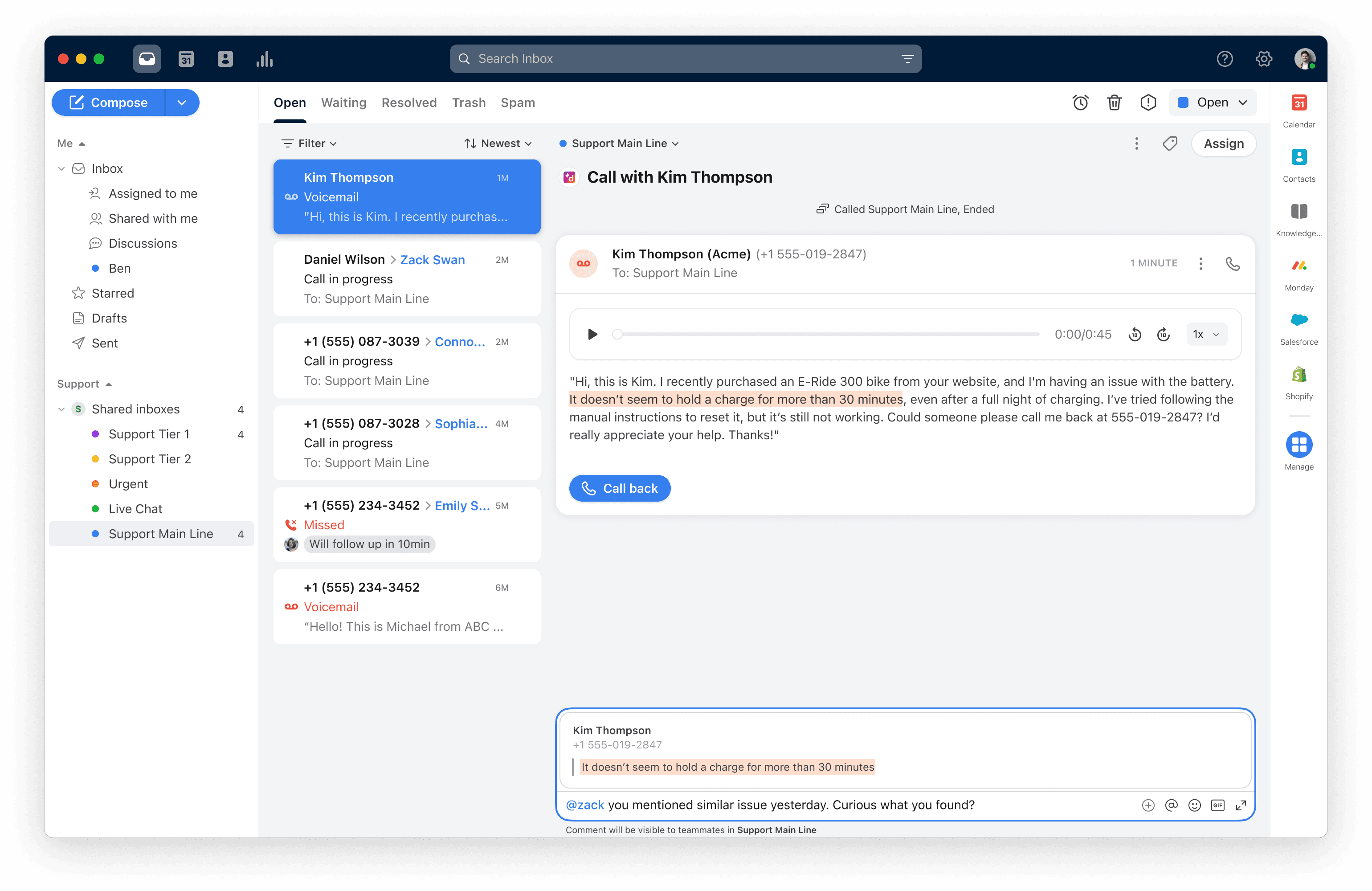The height and width of the screenshot is (891, 1372).
Task: Play the voicemail recording
Action: point(592,335)
